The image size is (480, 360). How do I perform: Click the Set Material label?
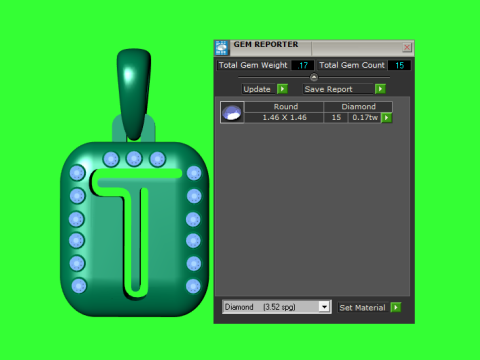tap(362, 307)
